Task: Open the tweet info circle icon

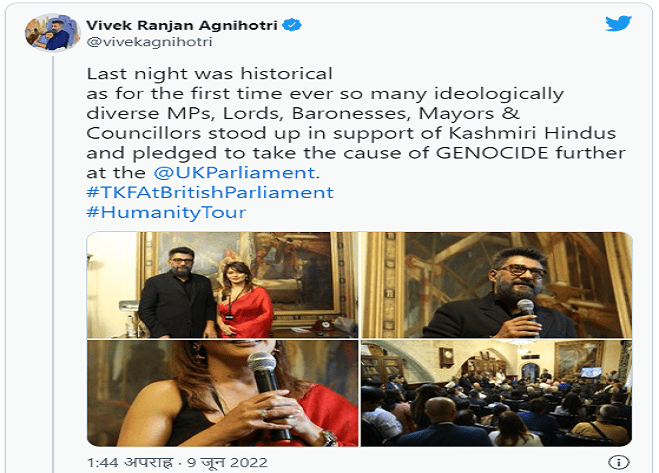Action: (619, 462)
